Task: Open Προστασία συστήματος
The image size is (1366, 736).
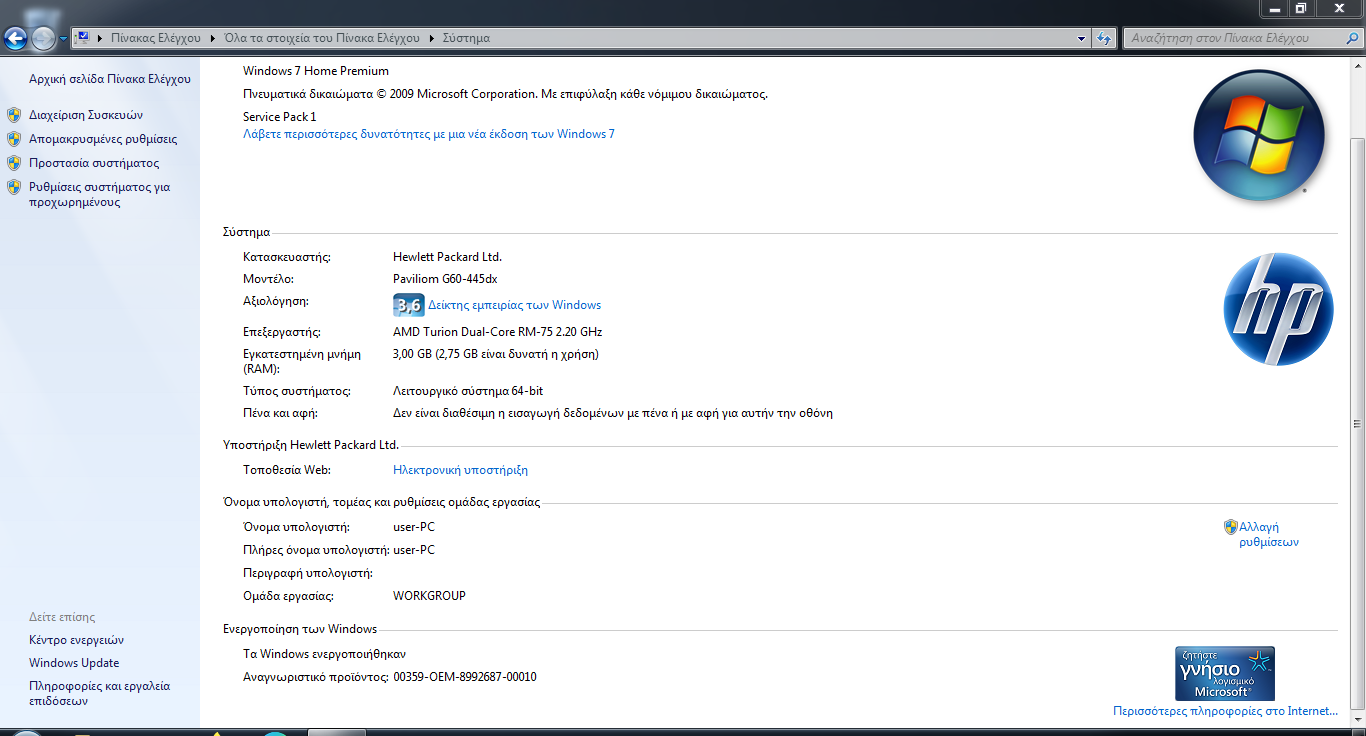Action: (94, 163)
